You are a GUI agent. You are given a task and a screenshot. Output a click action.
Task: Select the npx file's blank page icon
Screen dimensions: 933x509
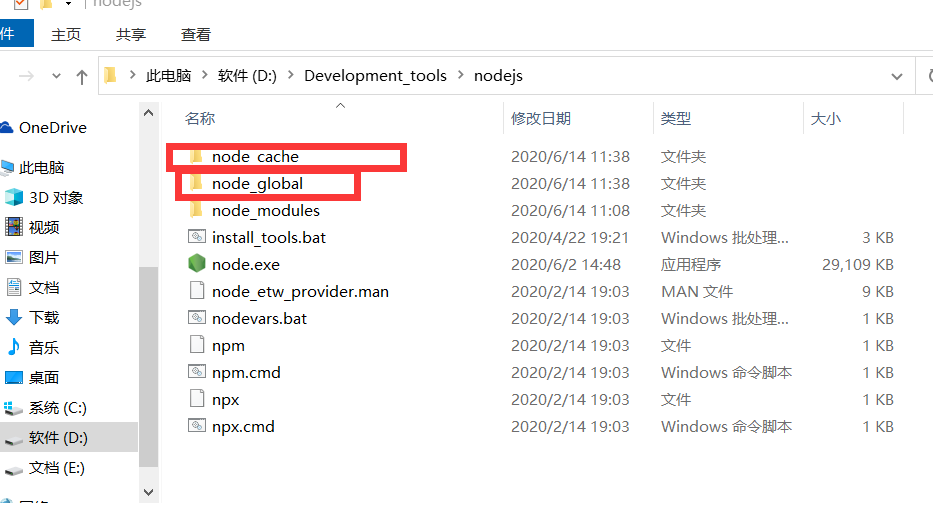(x=197, y=399)
